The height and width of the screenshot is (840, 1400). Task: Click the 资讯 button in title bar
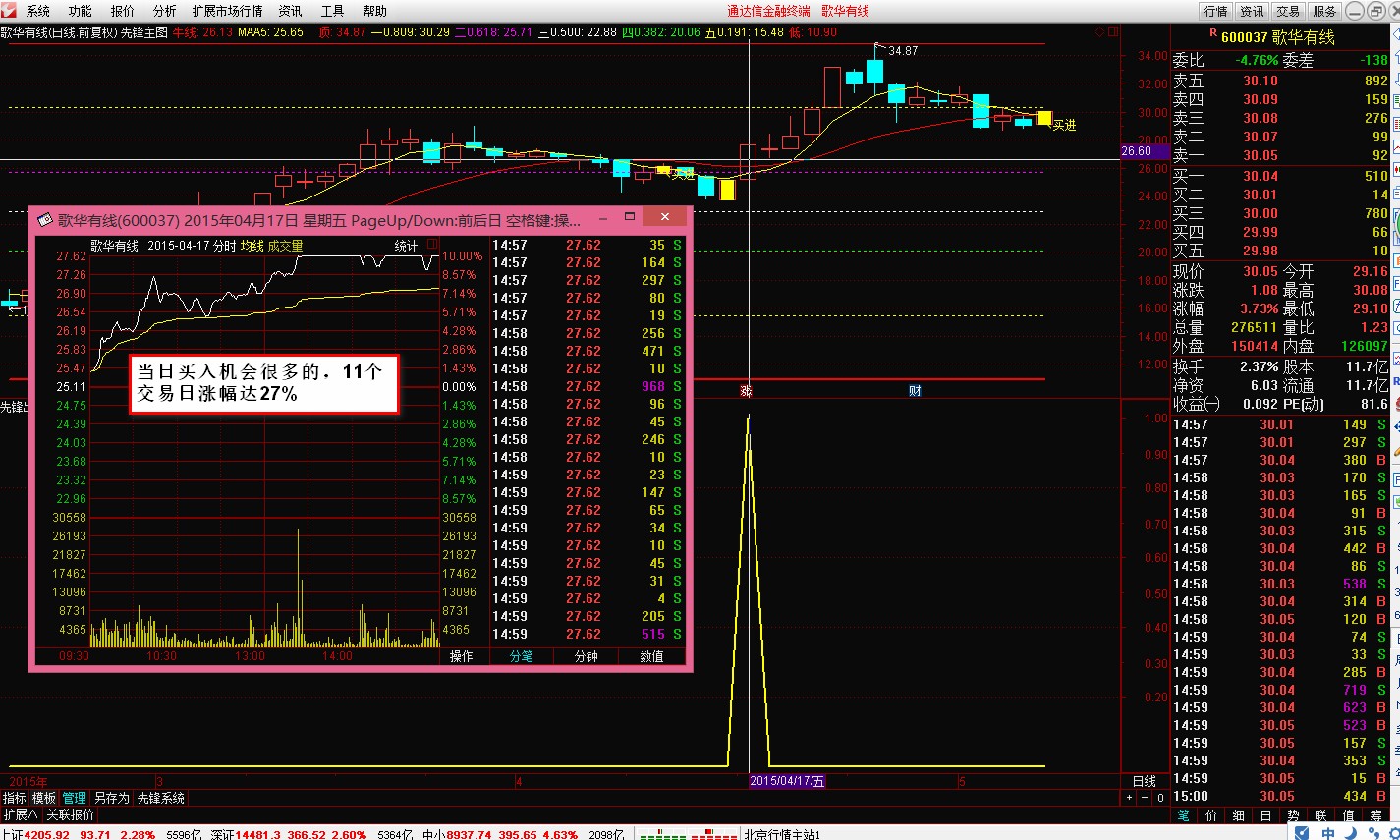pyautogui.click(x=1253, y=11)
